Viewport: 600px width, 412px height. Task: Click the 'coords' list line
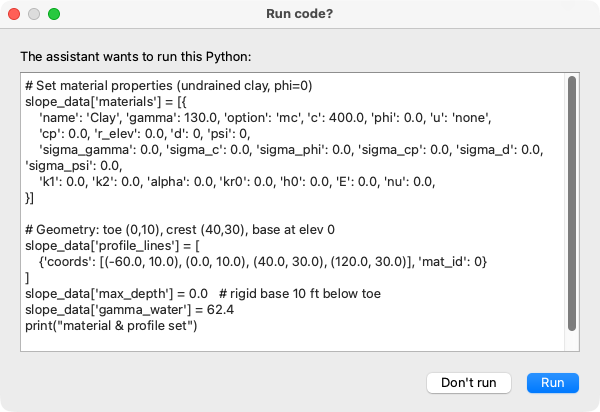point(263,262)
